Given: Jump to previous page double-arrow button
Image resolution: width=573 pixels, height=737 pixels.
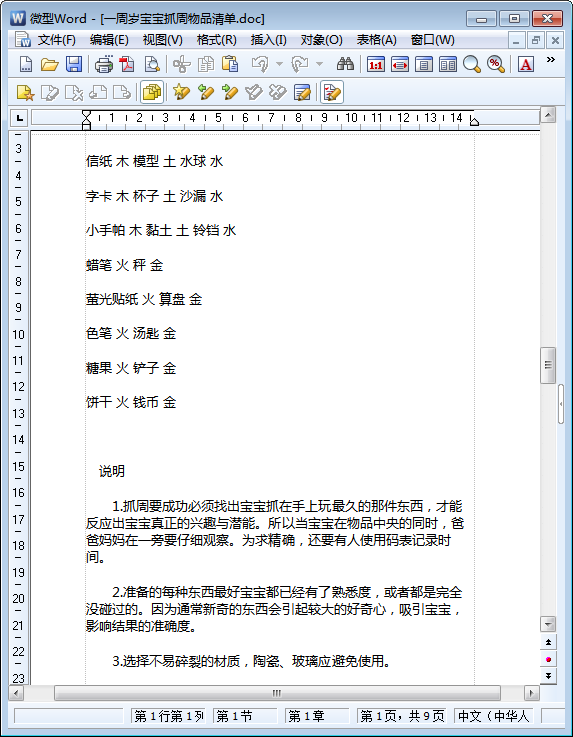Looking at the screenshot, I should (548, 642).
